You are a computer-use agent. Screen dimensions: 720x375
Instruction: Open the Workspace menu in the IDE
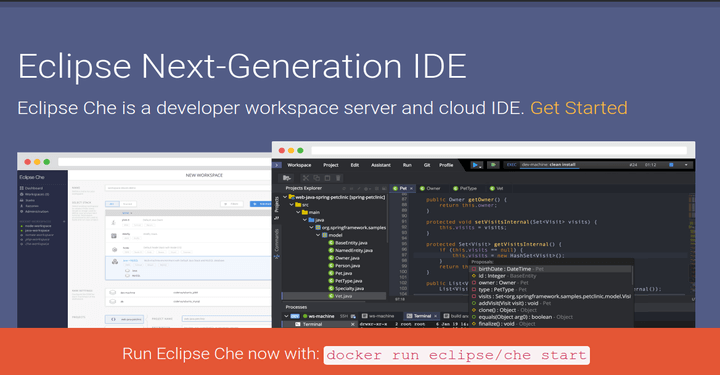(x=299, y=165)
